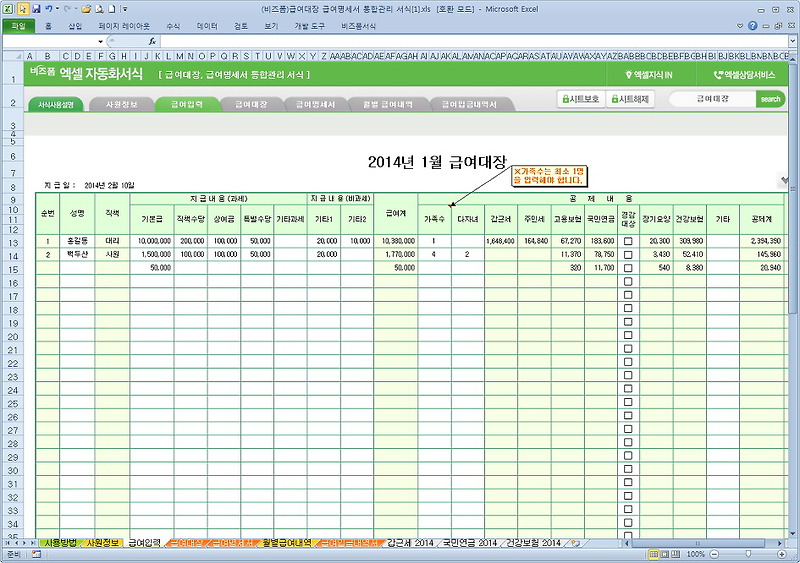Open the Name Box dropdown arrow

click(x=101, y=41)
